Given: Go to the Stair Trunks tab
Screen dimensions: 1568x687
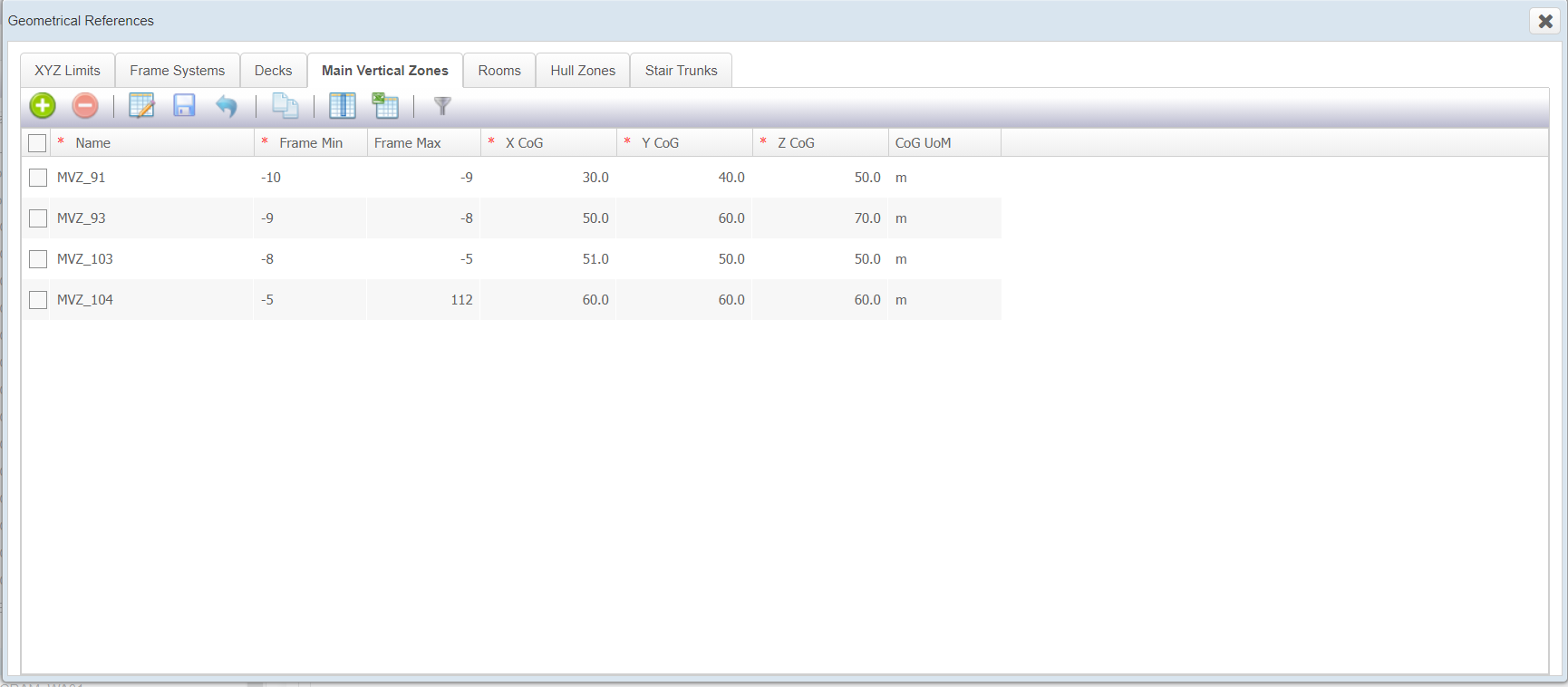Looking at the screenshot, I should pos(681,71).
